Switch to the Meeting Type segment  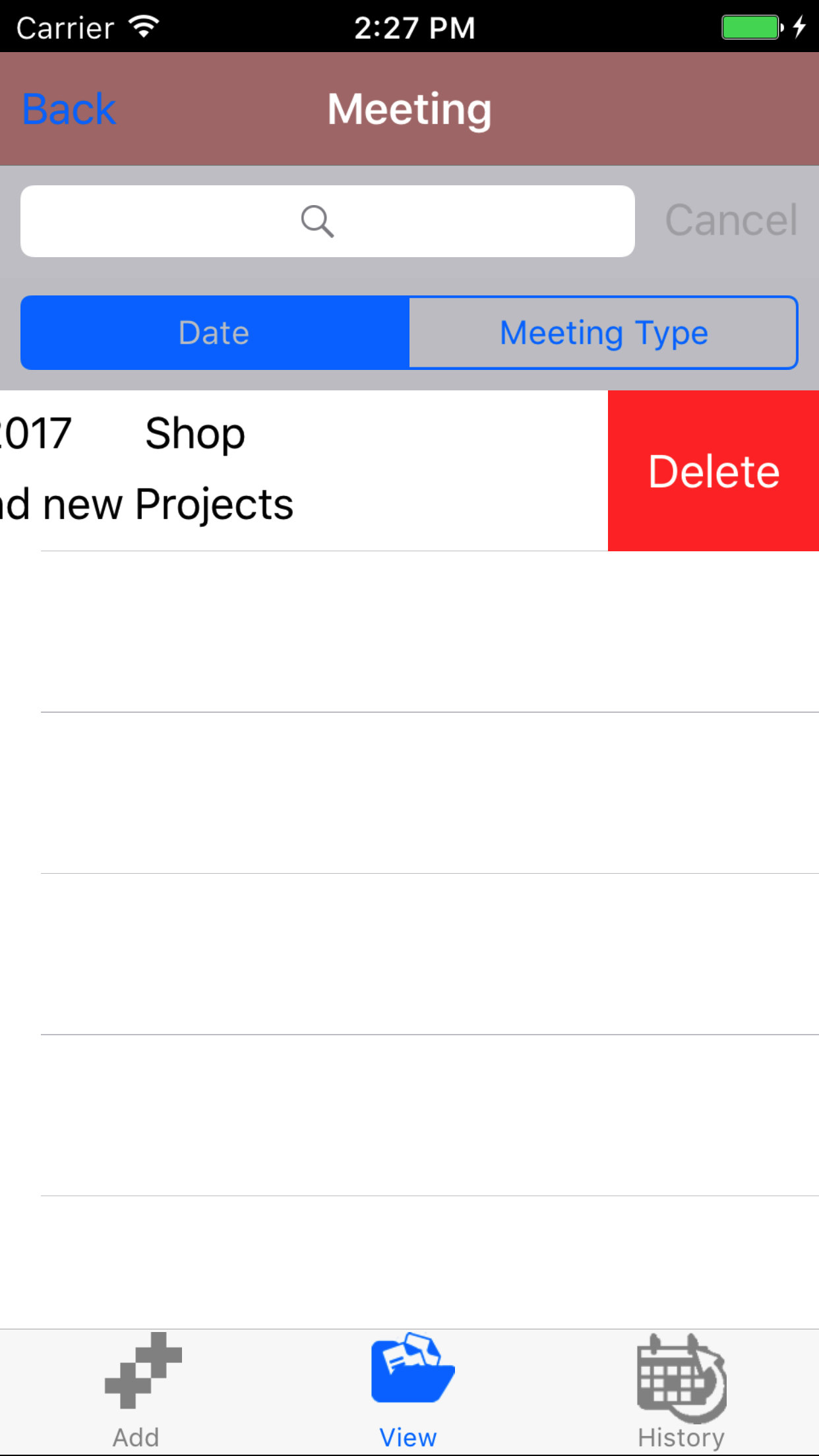pyautogui.click(x=603, y=333)
